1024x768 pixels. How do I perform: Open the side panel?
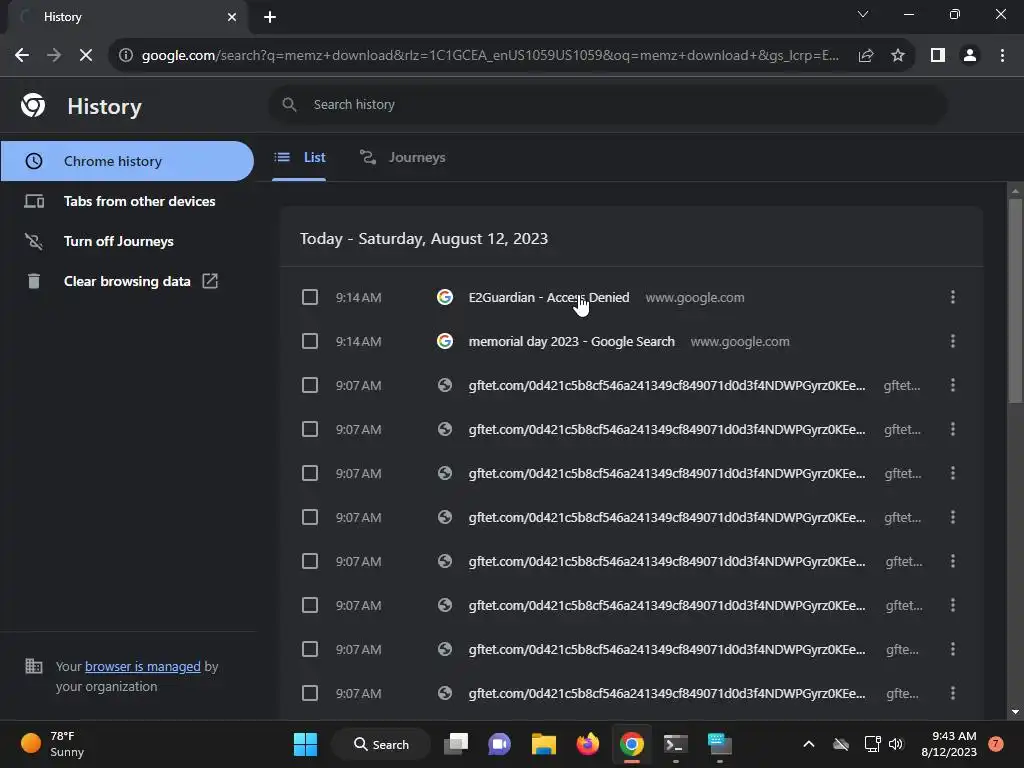point(938,56)
